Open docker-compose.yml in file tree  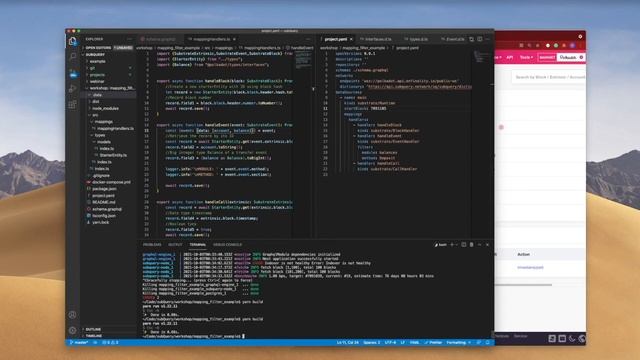[111, 182]
